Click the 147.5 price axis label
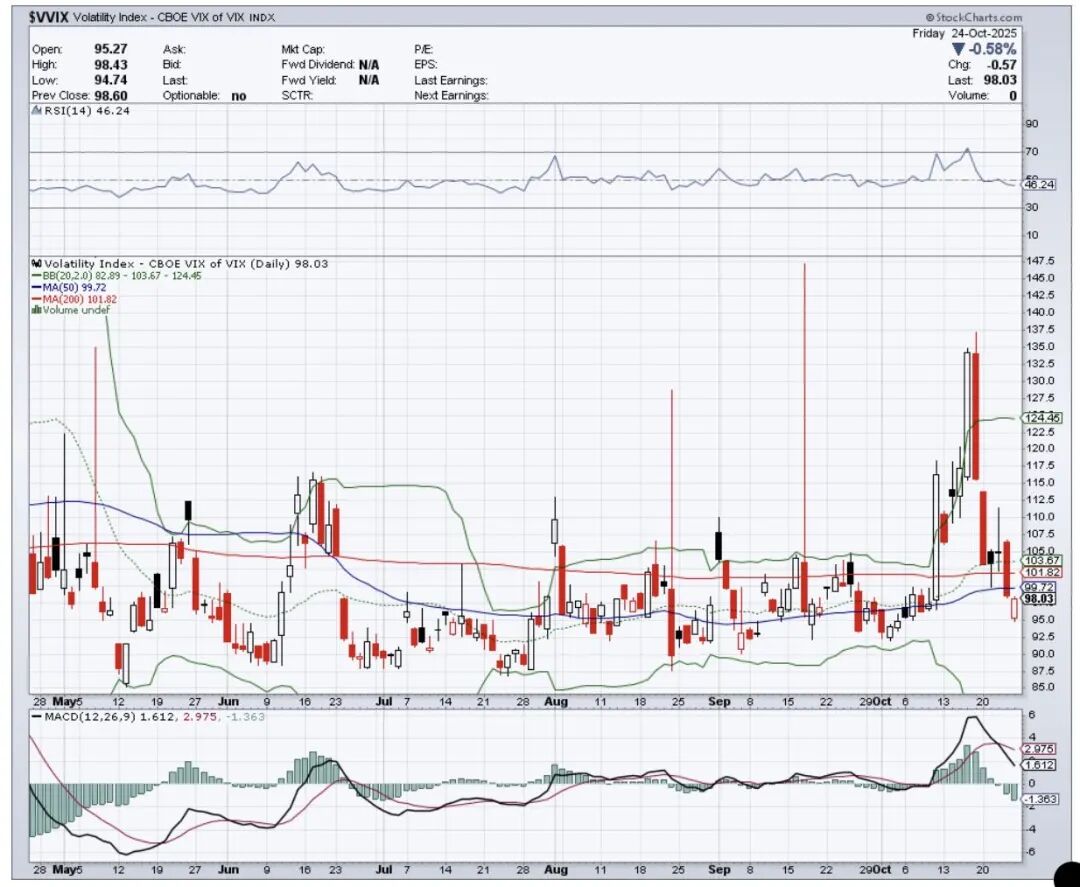 click(x=1041, y=261)
